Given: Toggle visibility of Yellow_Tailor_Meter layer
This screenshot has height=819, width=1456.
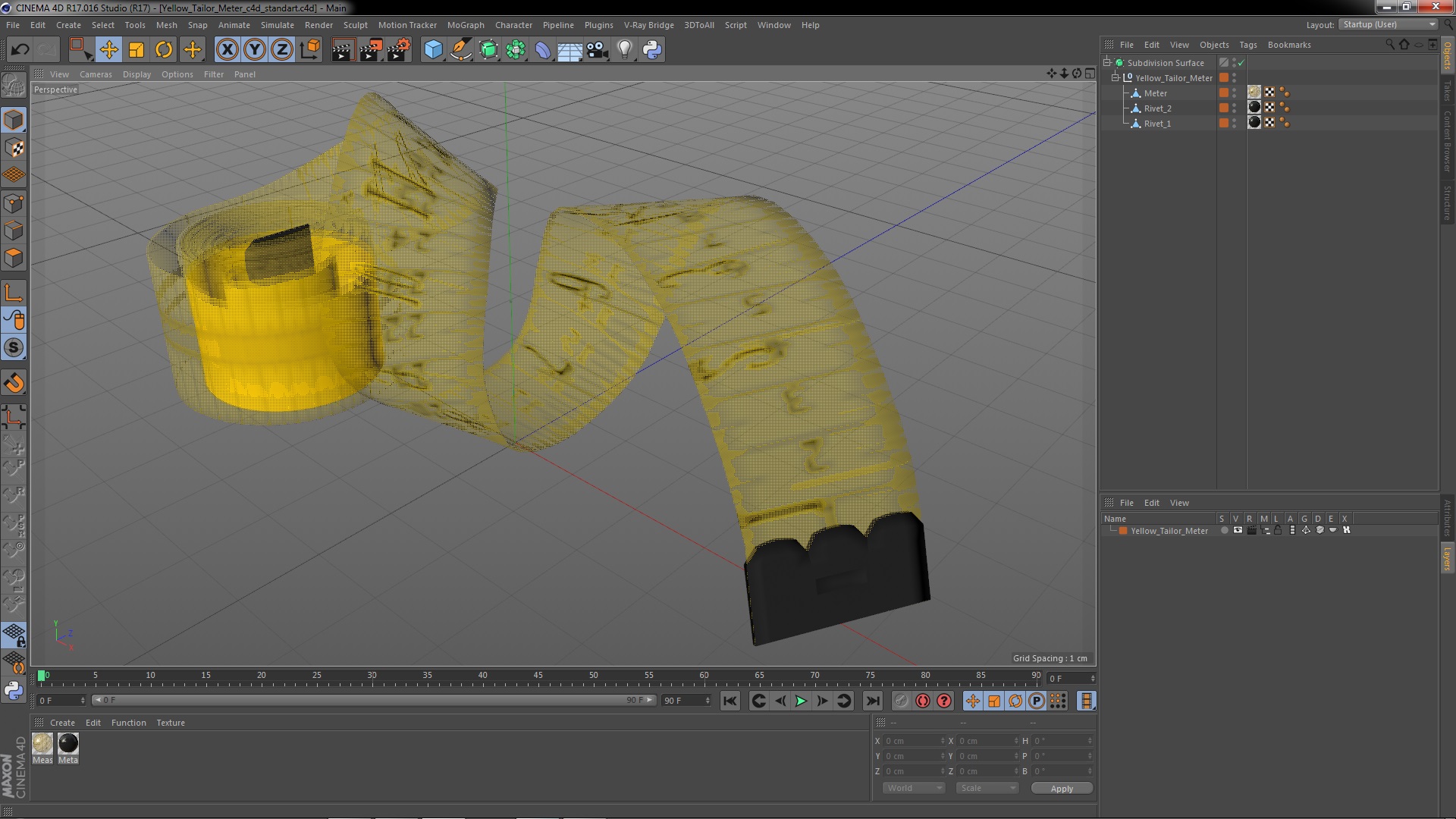Looking at the screenshot, I should click(1238, 531).
